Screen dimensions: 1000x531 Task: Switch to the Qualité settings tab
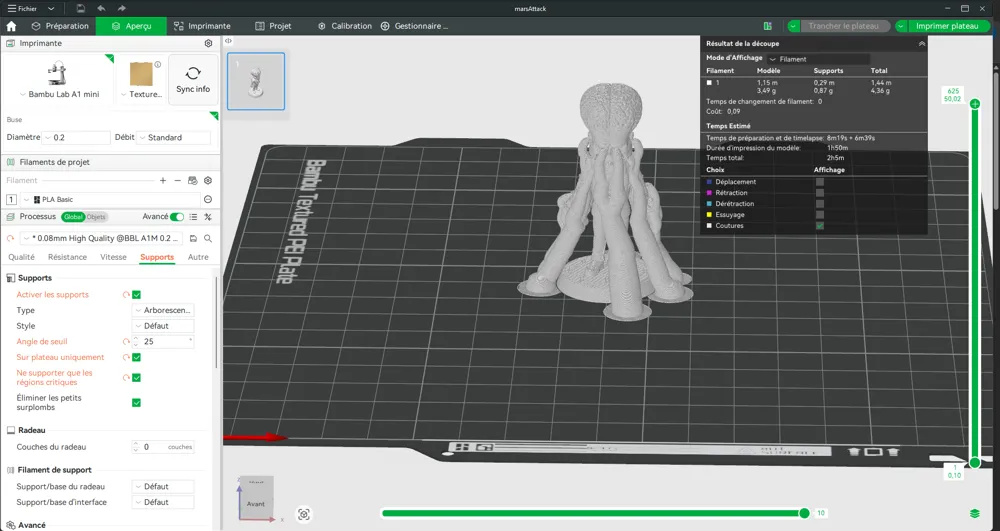[x=21, y=257]
